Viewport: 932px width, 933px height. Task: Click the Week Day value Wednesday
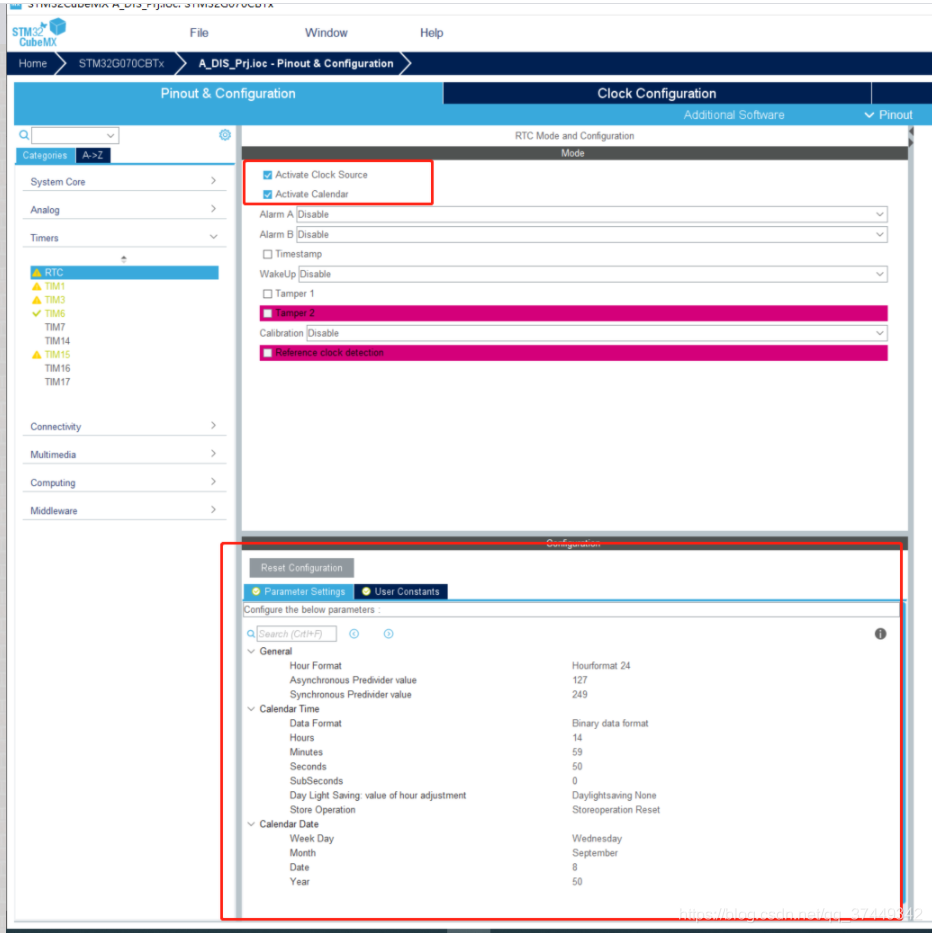[x=597, y=838]
